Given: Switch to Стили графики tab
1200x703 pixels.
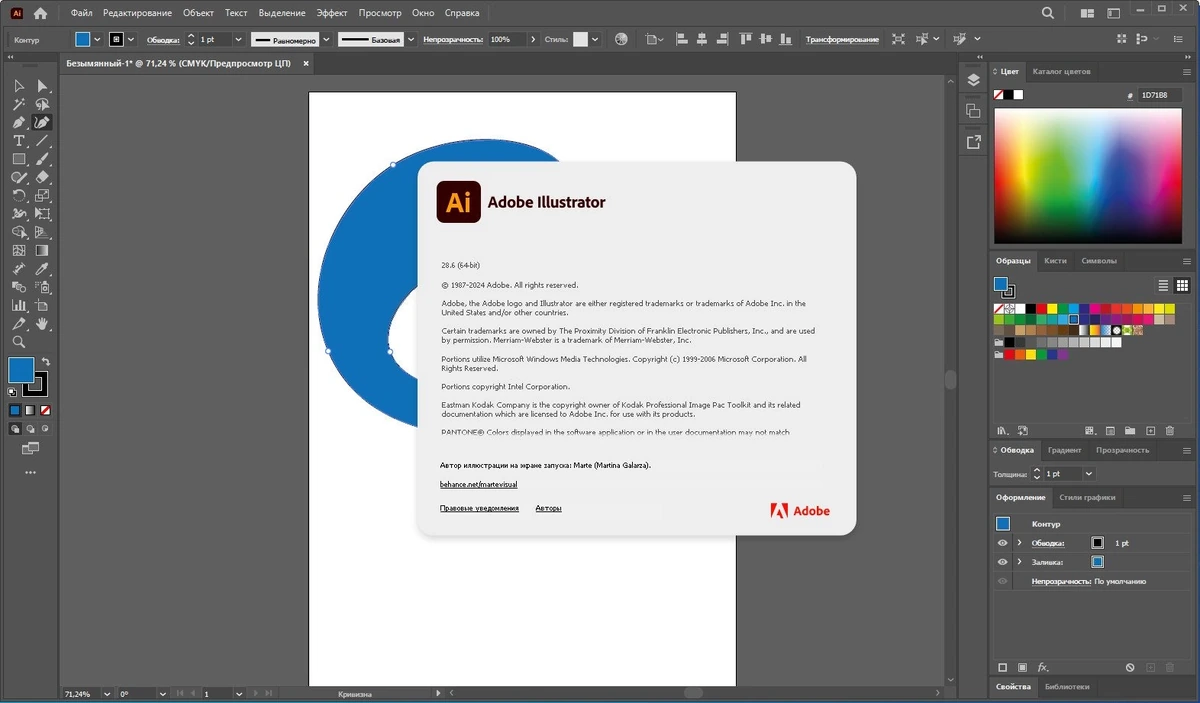Looking at the screenshot, I should click(1088, 497).
